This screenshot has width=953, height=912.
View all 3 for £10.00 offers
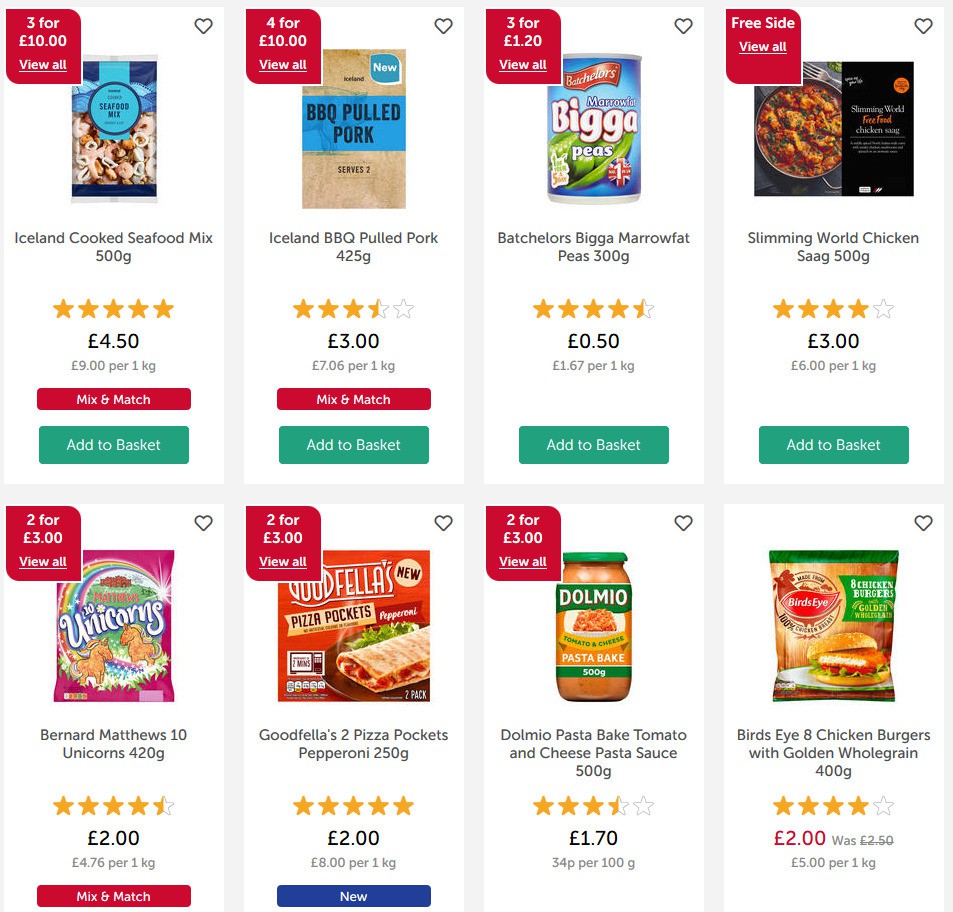pos(43,65)
